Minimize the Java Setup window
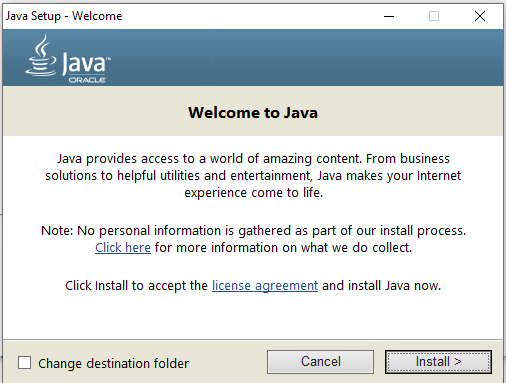 tap(389, 16)
